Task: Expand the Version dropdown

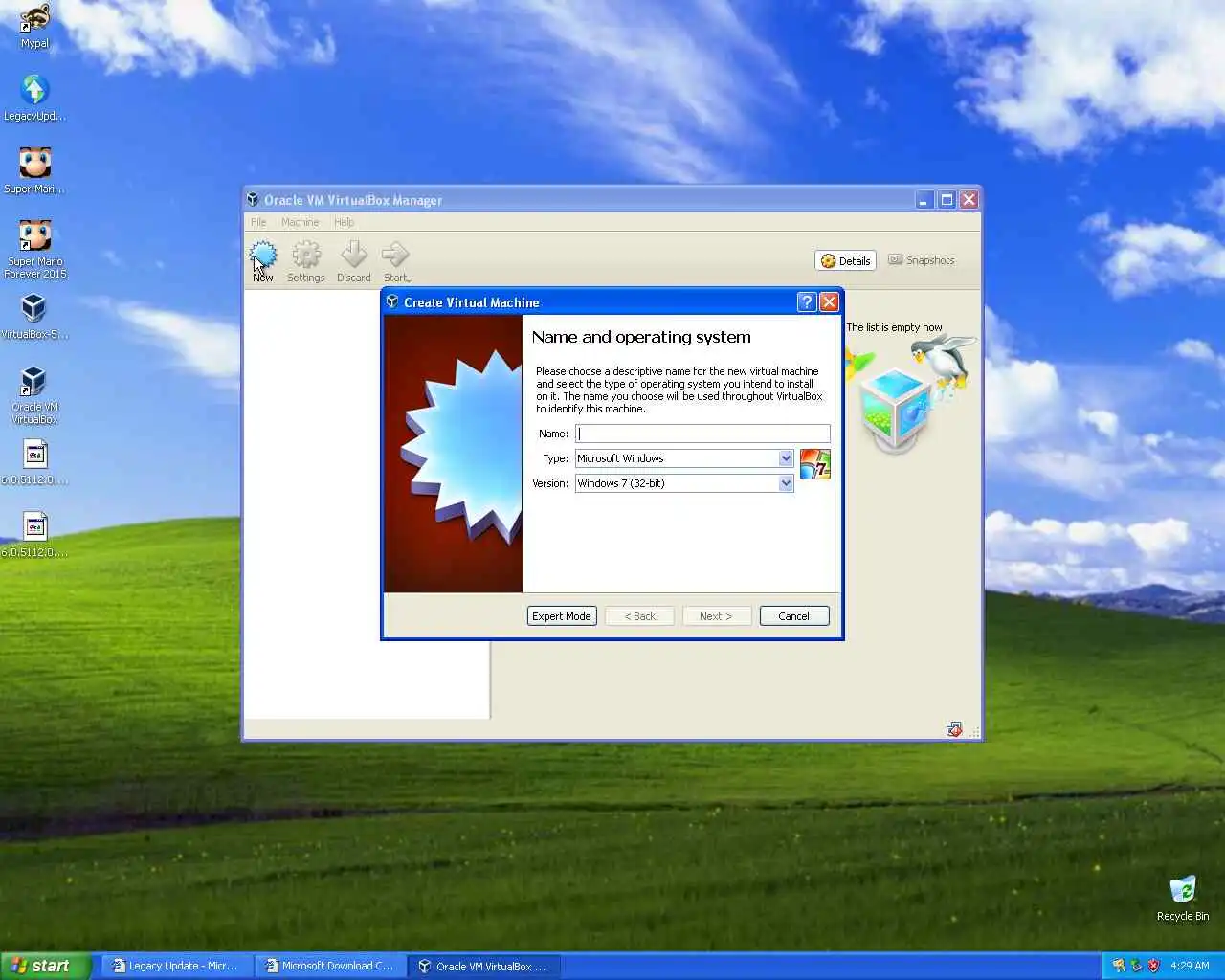Action: [786, 483]
